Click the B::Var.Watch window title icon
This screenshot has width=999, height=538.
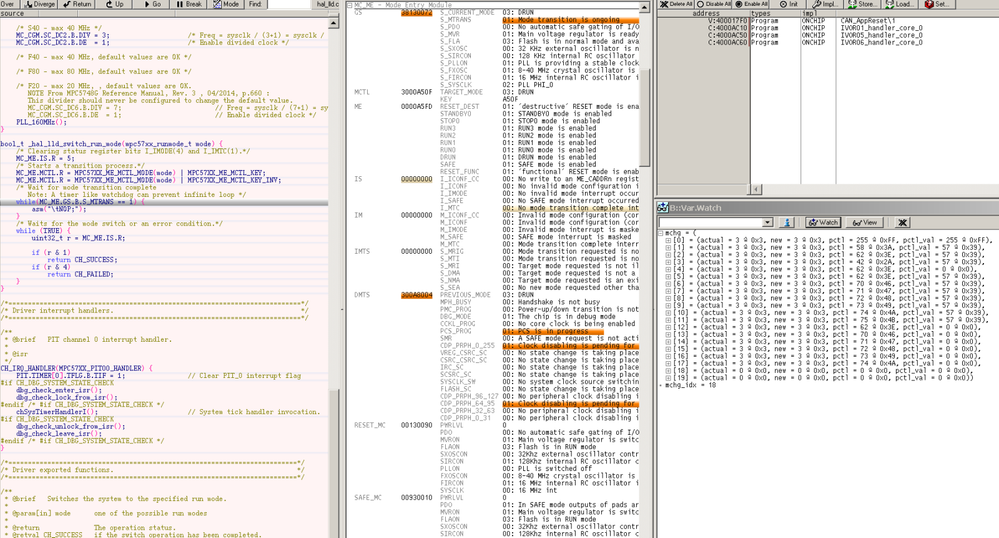point(663,208)
